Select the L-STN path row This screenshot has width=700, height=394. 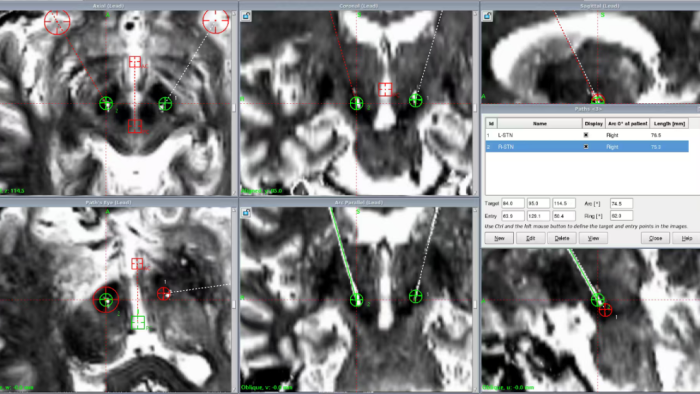click(587, 135)
